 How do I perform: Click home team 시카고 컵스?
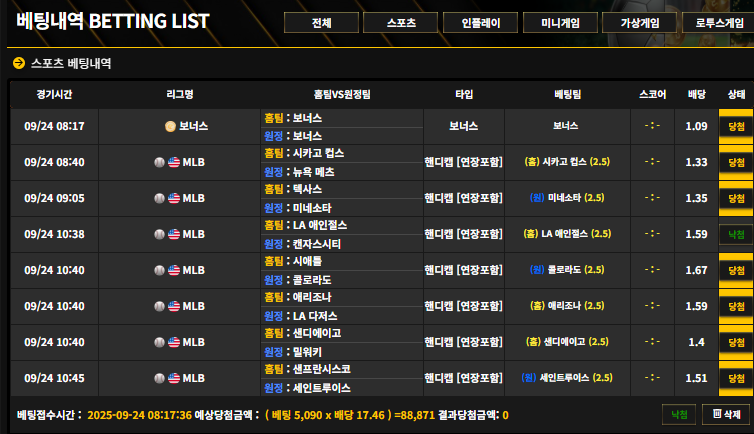coord(318,153)
